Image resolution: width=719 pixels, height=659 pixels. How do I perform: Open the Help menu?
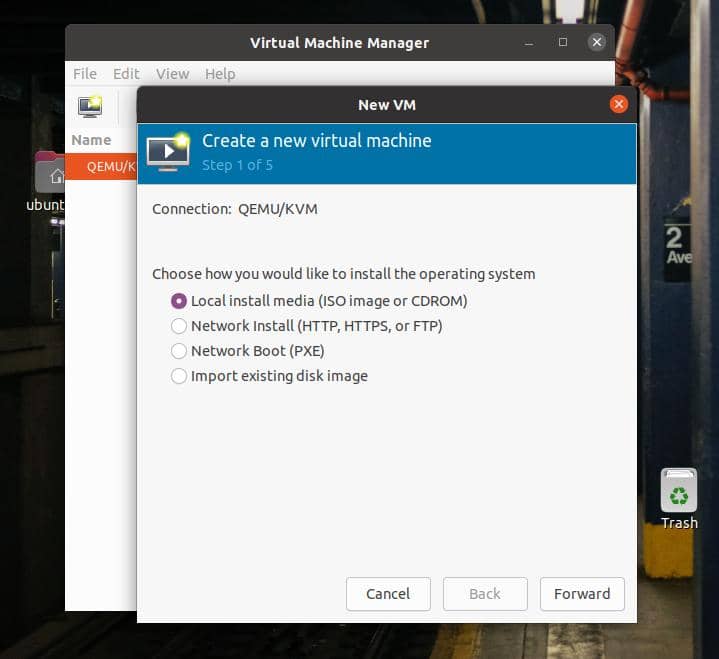click(x=220, y=74)
